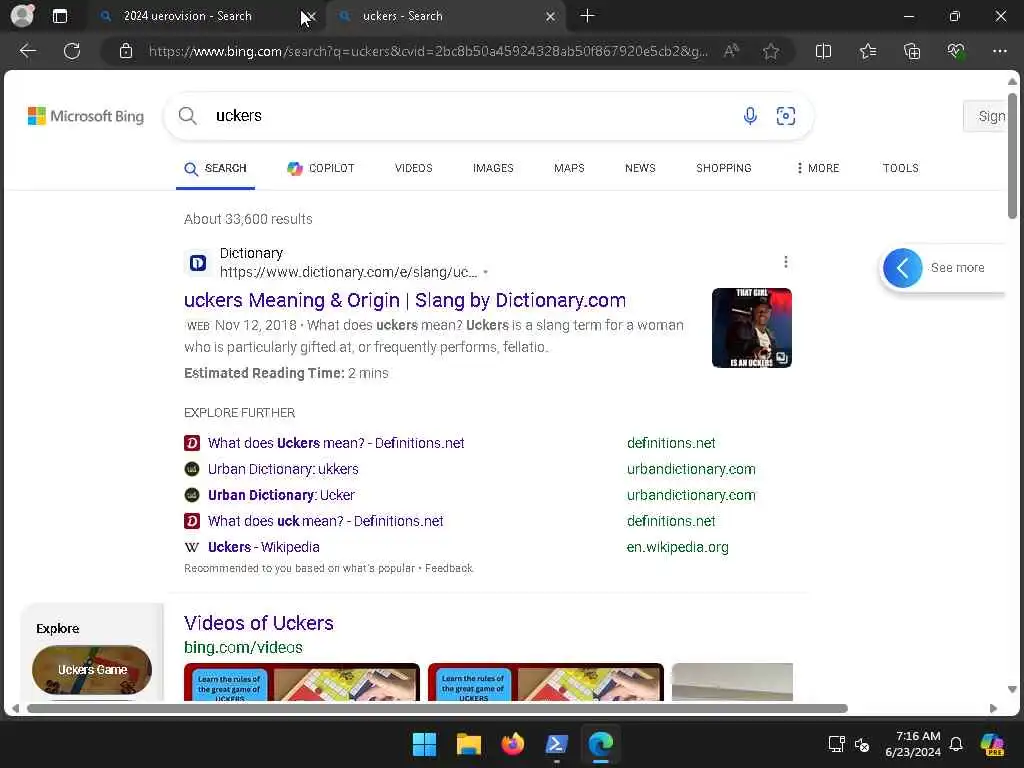Screen dimensions: 1024x768
Task: Switch to the MAPS tab
Action: pos(569,168)
